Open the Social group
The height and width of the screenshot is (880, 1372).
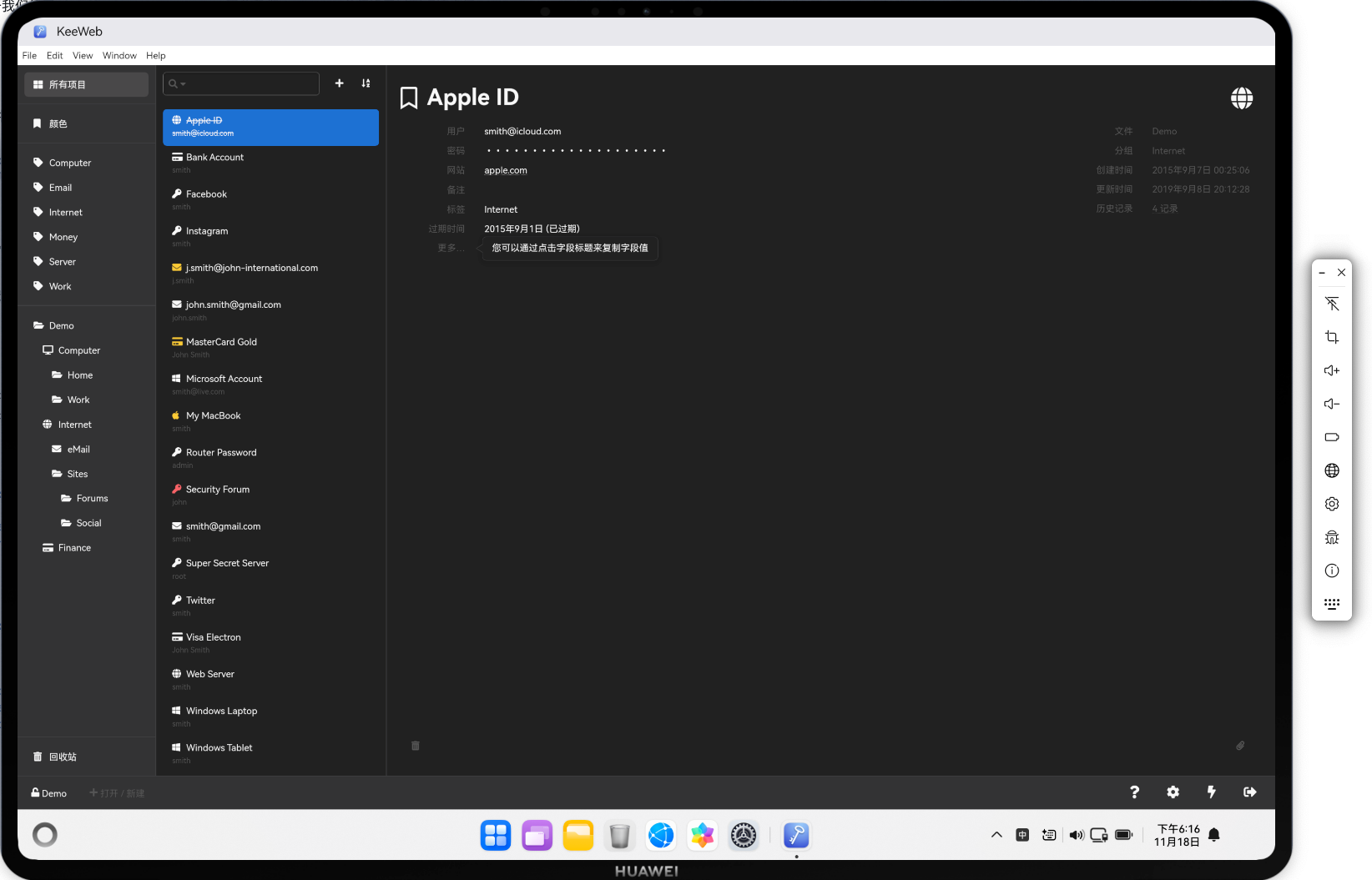click(86, 523)
